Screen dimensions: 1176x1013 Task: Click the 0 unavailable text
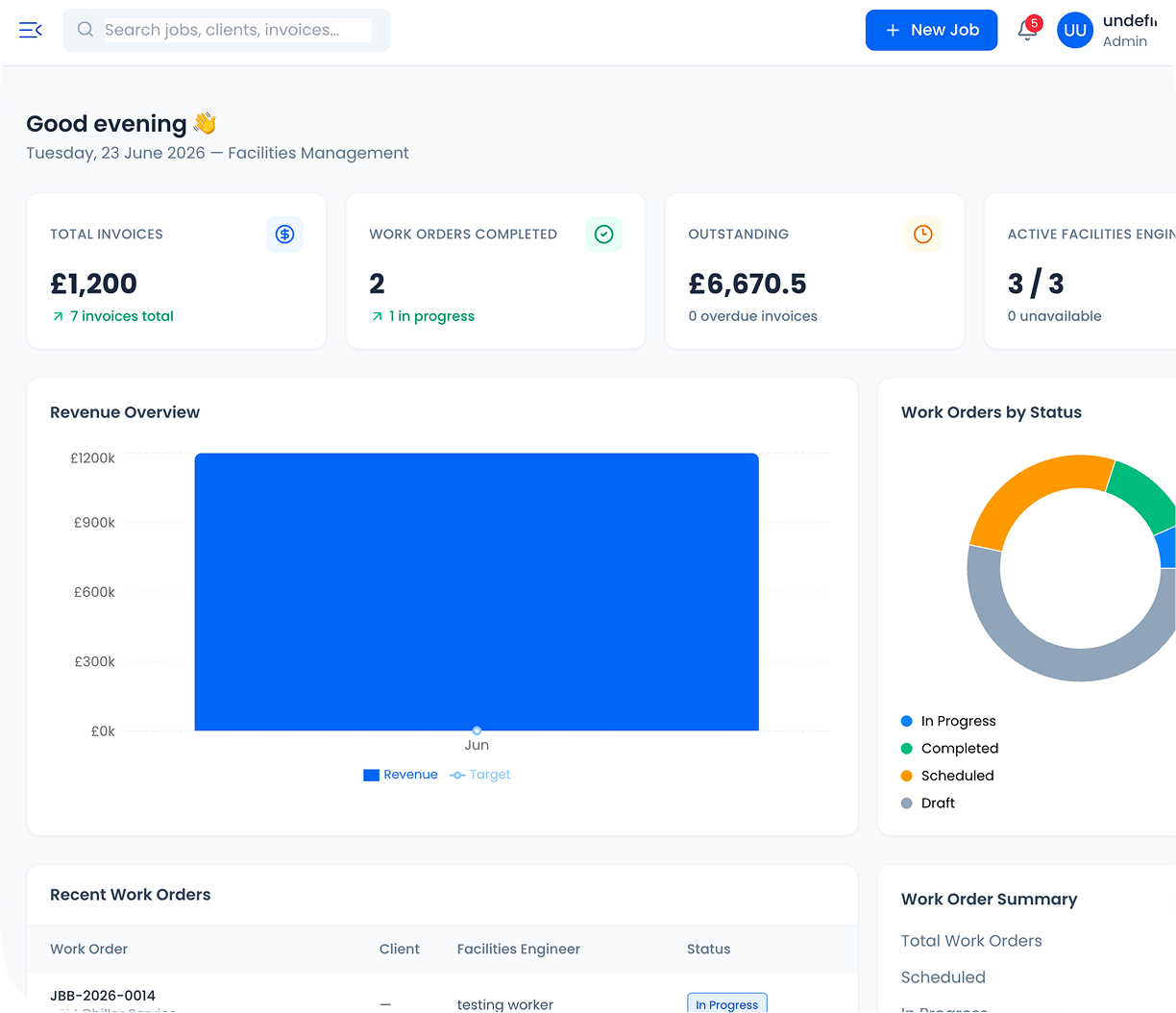(x=1055, y=316)
